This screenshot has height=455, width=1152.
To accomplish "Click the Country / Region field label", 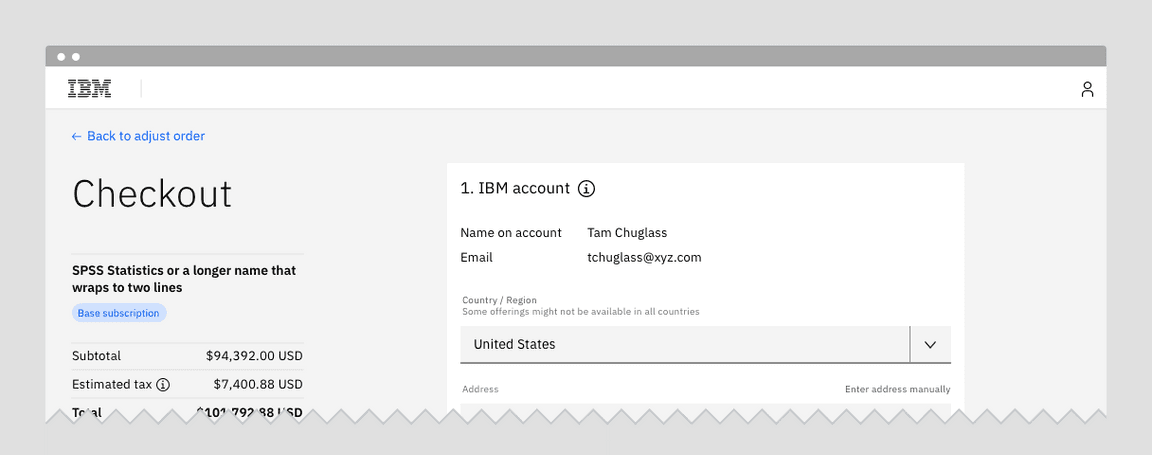I will click(x=499, y=300).
